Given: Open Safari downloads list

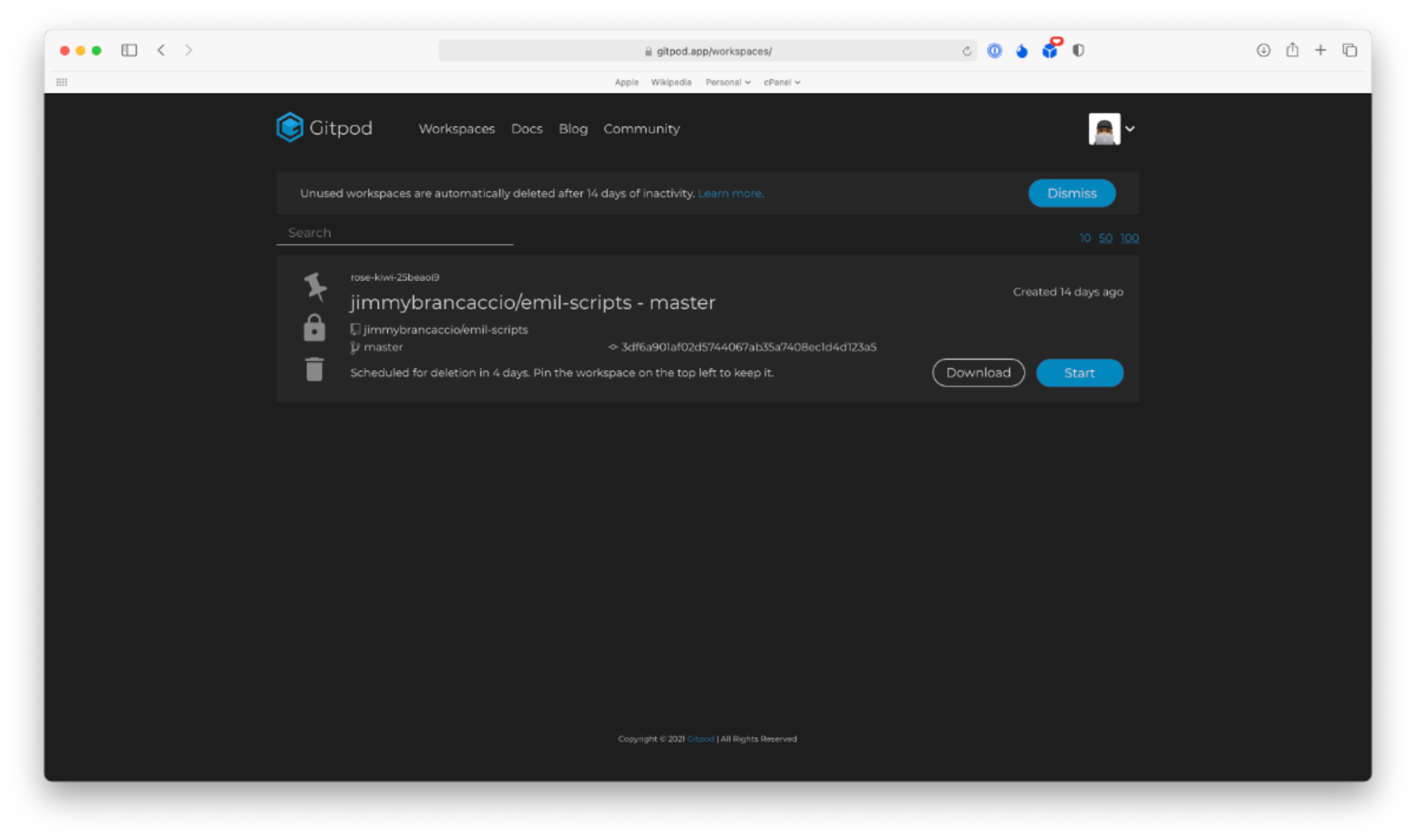Looking at the screenshot, I should (x=1263, y=50).
